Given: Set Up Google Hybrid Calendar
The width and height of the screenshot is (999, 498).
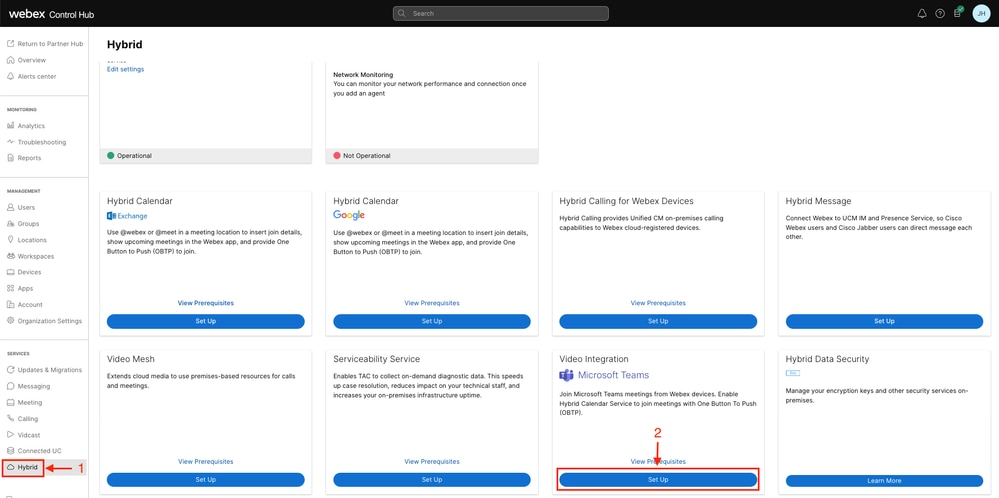Looking at the screenshot, I should pos(432,322).
